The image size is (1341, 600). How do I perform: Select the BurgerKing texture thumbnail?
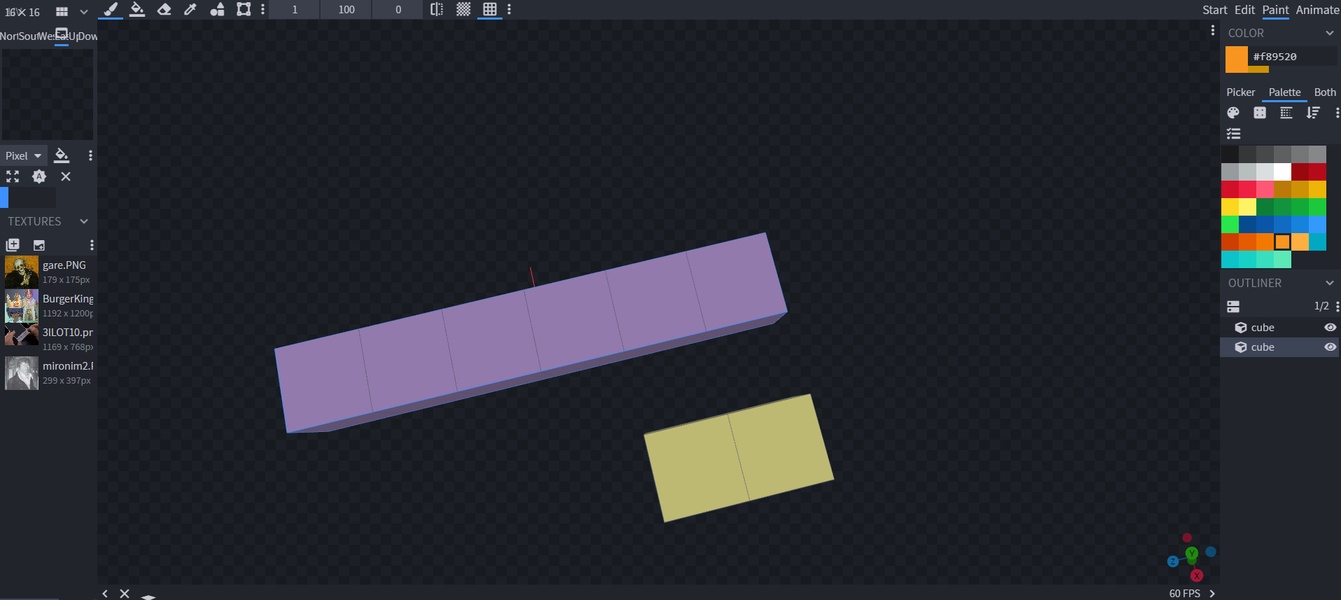coord(21,305)
